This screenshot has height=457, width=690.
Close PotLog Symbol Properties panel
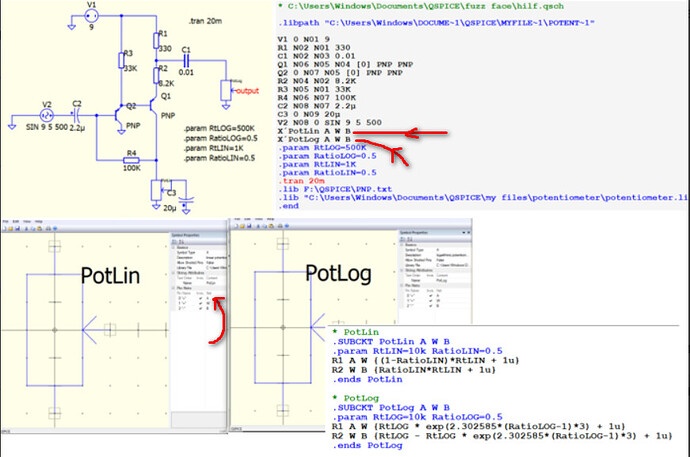pyautogui.click(x=469, y=233)
